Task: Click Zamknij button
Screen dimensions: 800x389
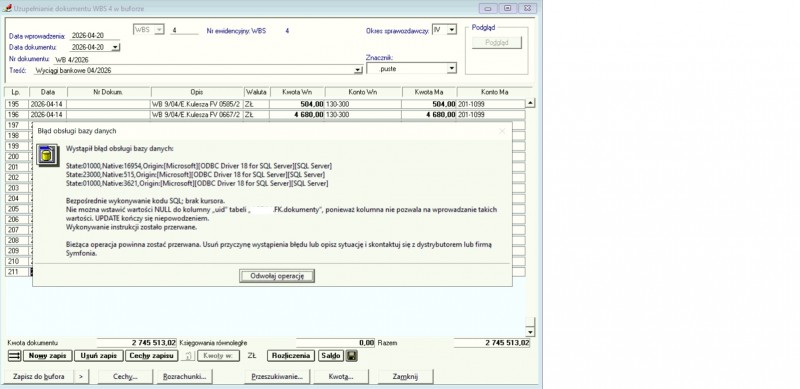Action: pyautogui.click(x=405, y=377)
